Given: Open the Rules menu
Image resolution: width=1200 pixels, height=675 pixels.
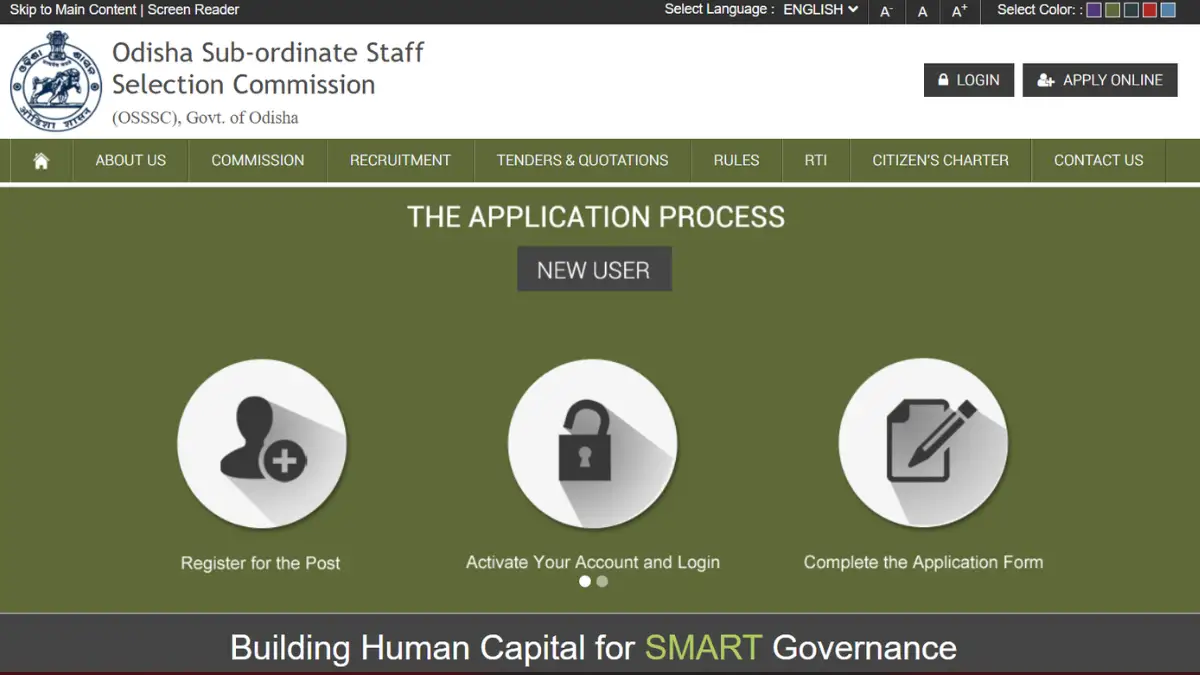Looking at the screenshot, I should coord(737,160).
